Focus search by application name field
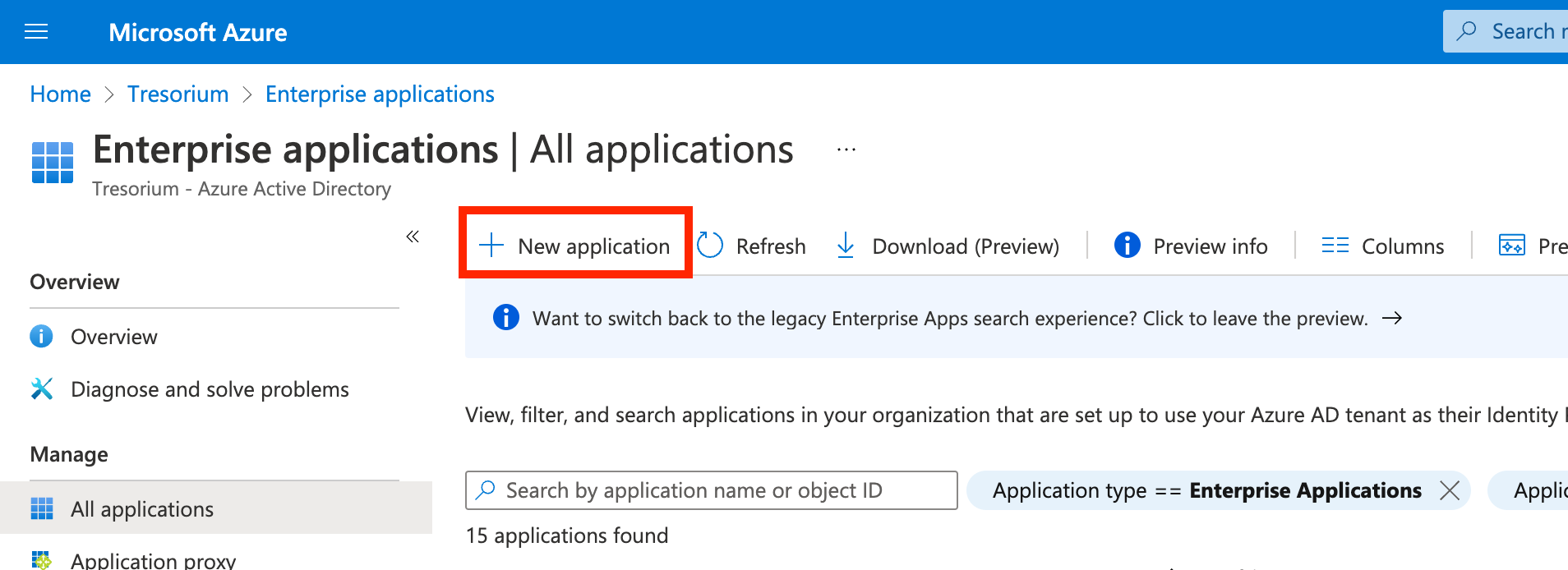This screenshot has height=570, width=1568. [712, 490]
